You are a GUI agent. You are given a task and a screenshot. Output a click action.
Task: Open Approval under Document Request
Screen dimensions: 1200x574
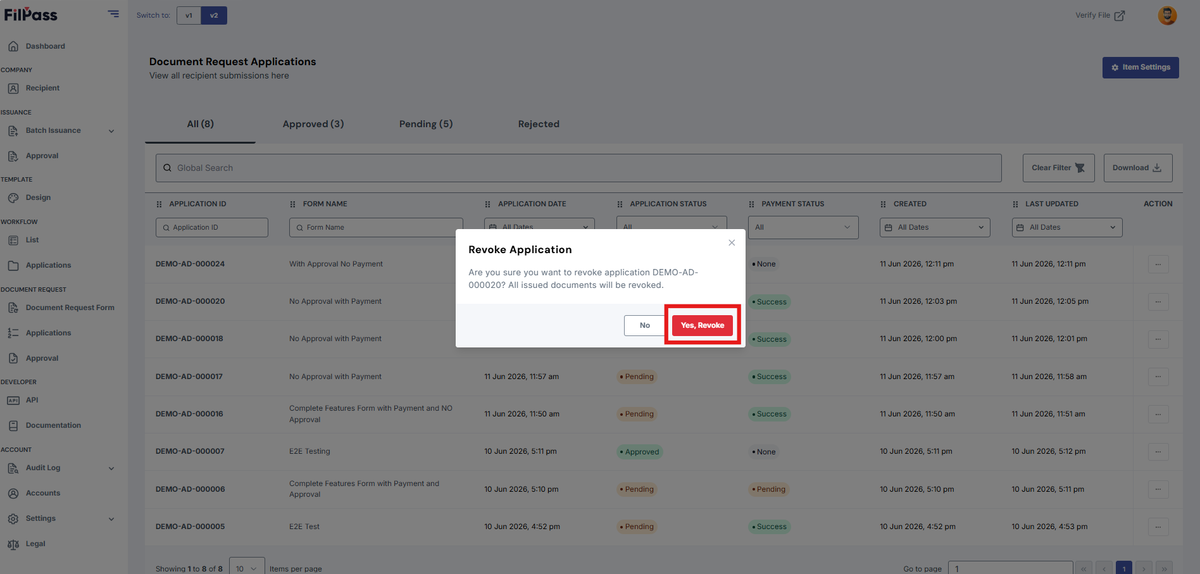pos(42,358)
